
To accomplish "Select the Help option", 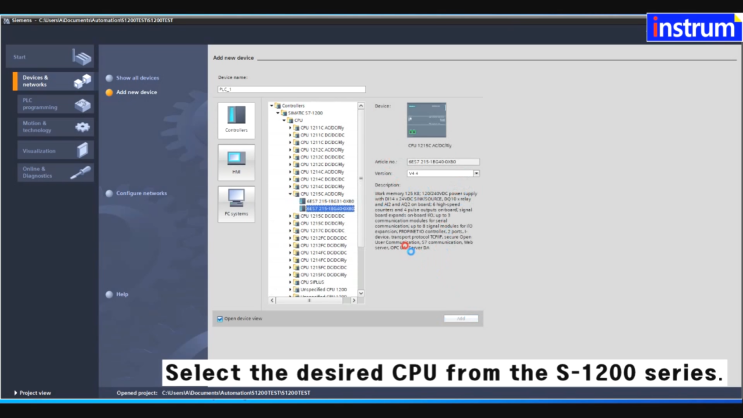I will (x=122, y=294).
